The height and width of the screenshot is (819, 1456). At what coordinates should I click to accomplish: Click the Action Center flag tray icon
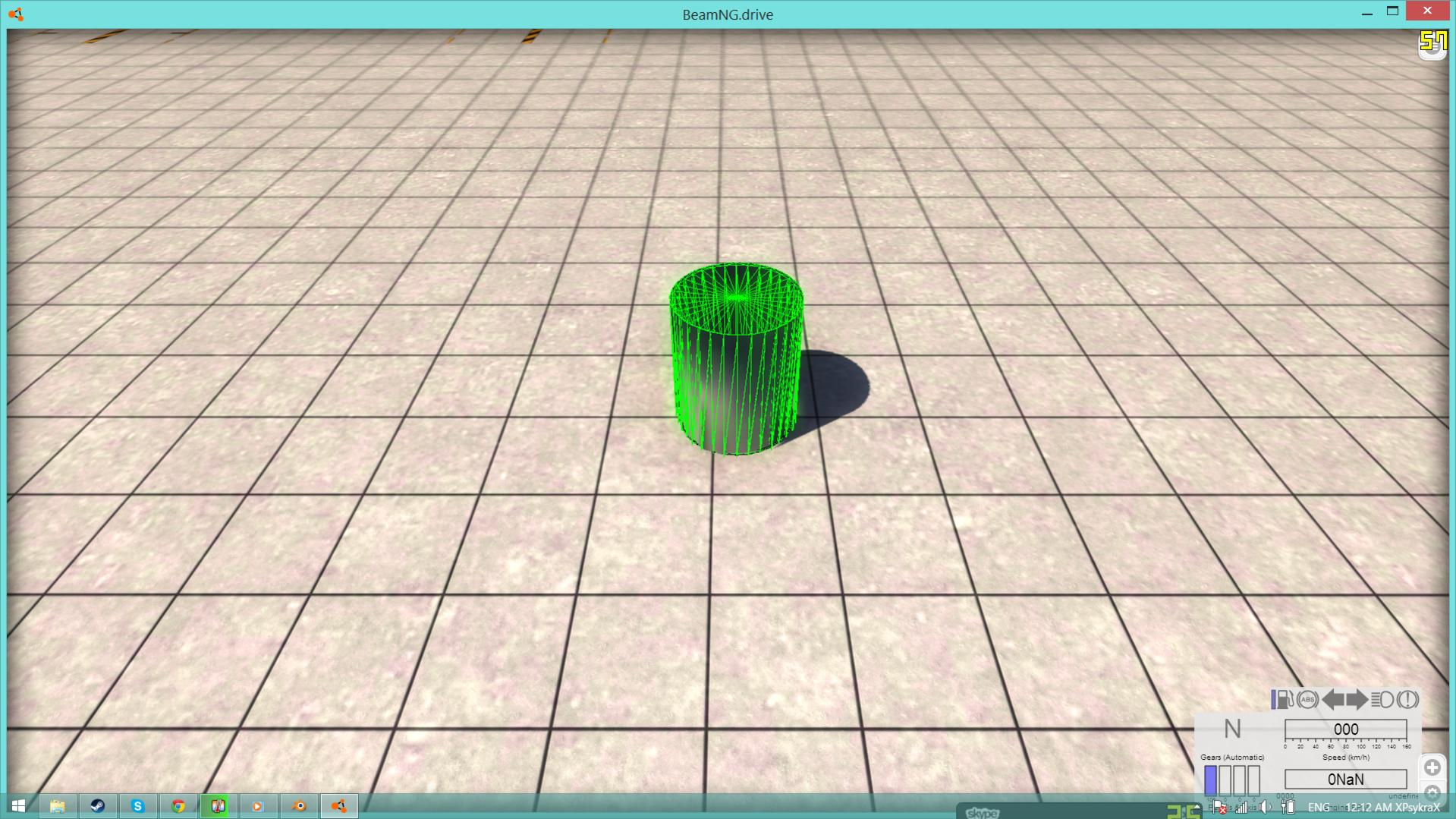coord(1219,808)
